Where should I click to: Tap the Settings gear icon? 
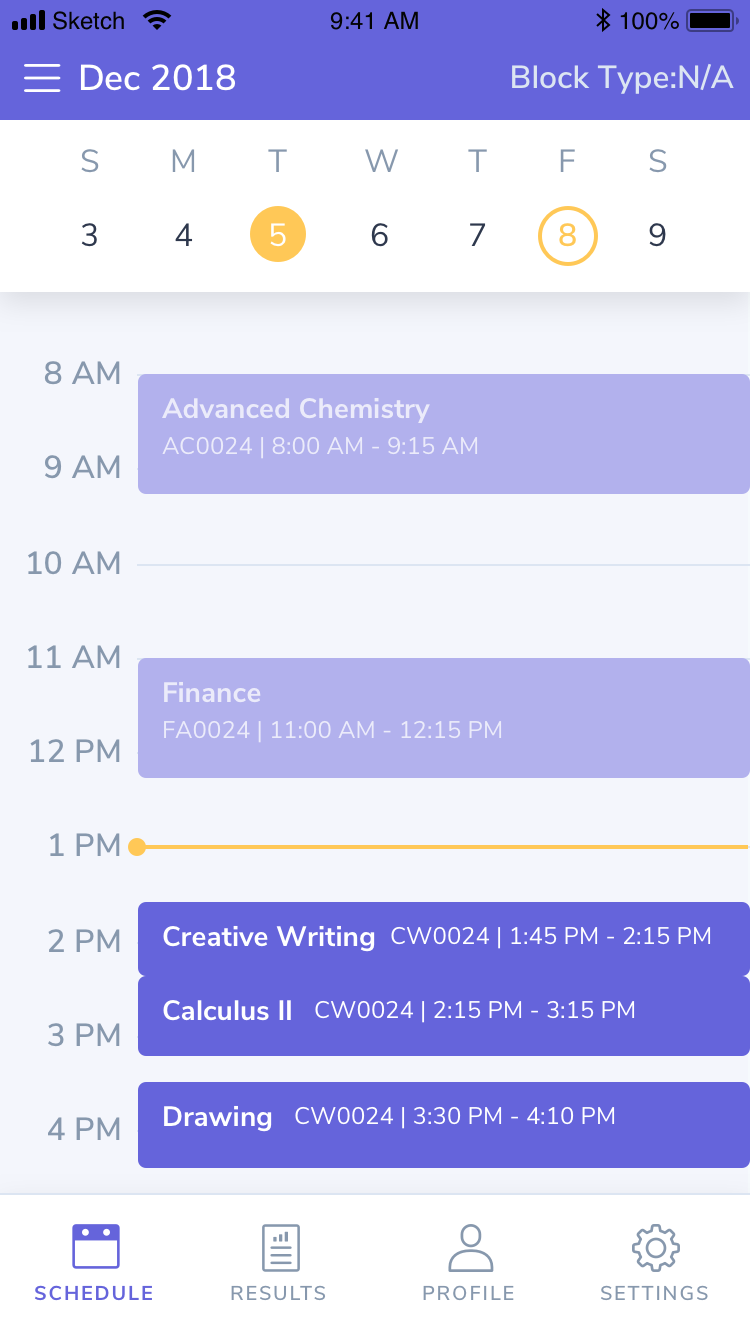coord(654,1247)
